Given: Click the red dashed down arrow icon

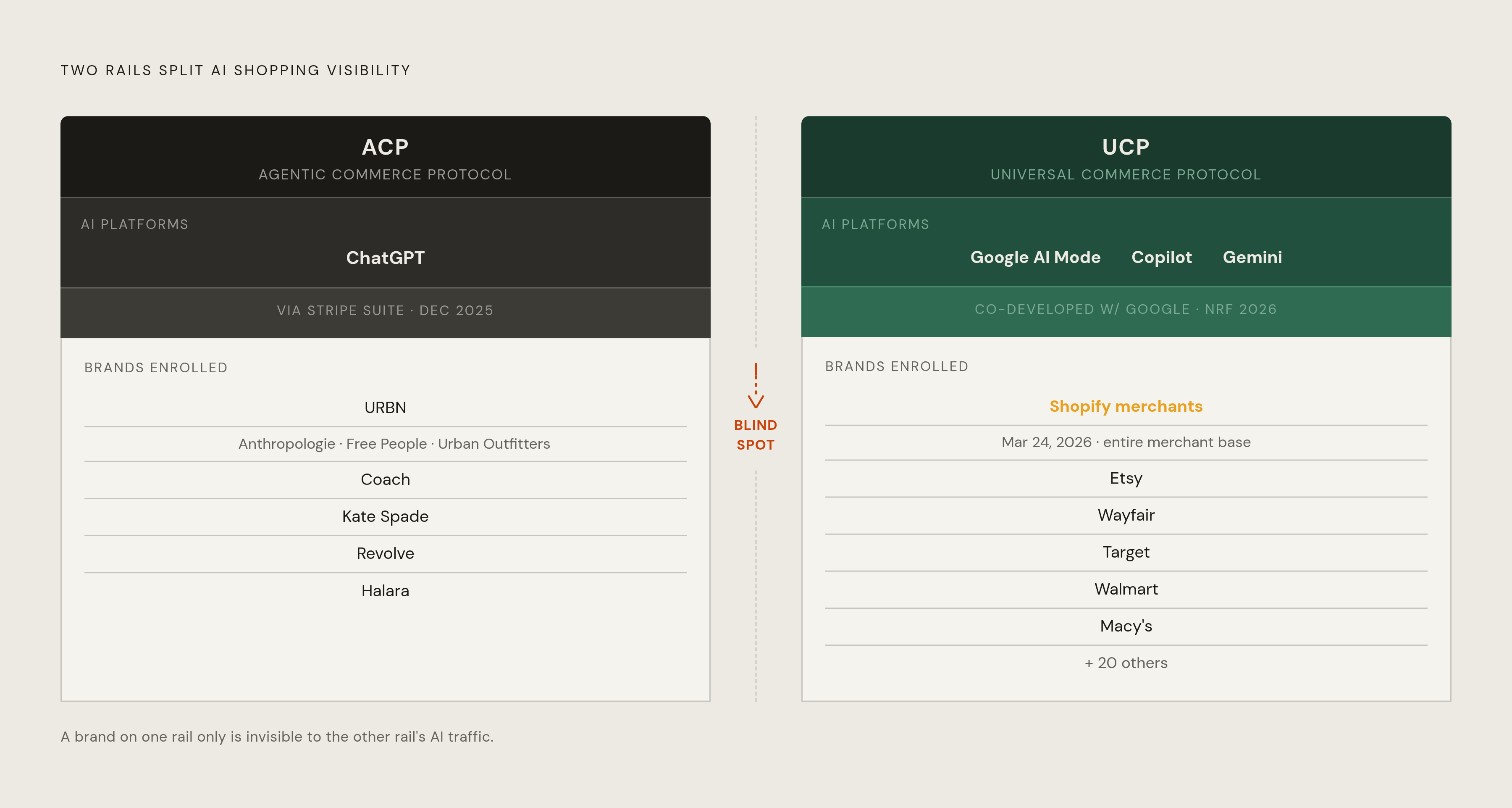Looking at the screenshot, I should click(756, 386).
